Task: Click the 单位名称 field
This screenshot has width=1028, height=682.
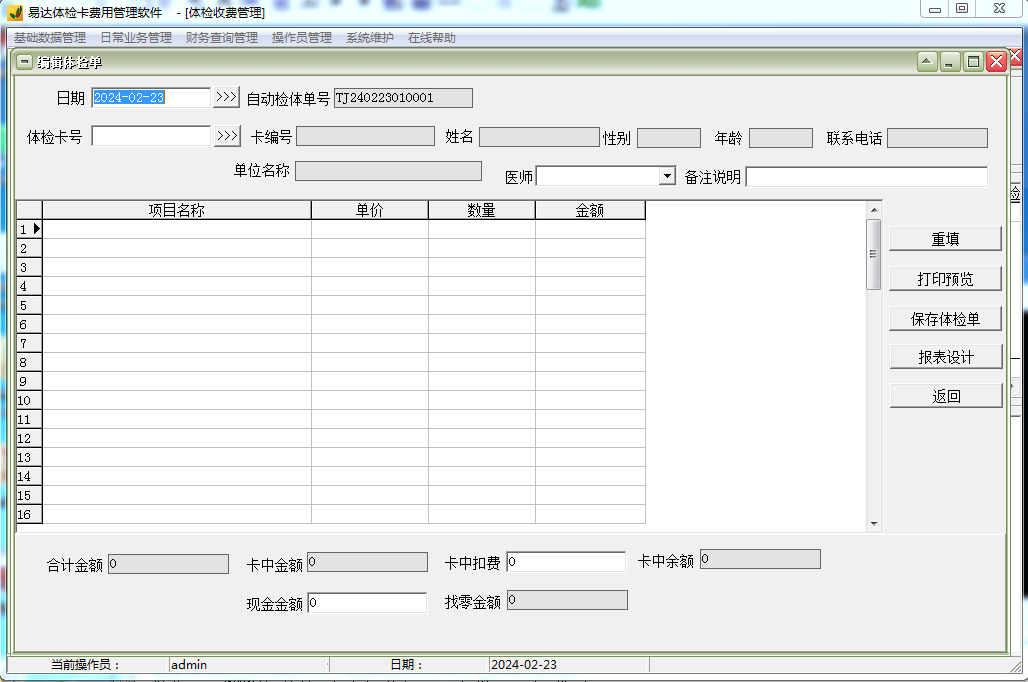Action: pos(388,171)
